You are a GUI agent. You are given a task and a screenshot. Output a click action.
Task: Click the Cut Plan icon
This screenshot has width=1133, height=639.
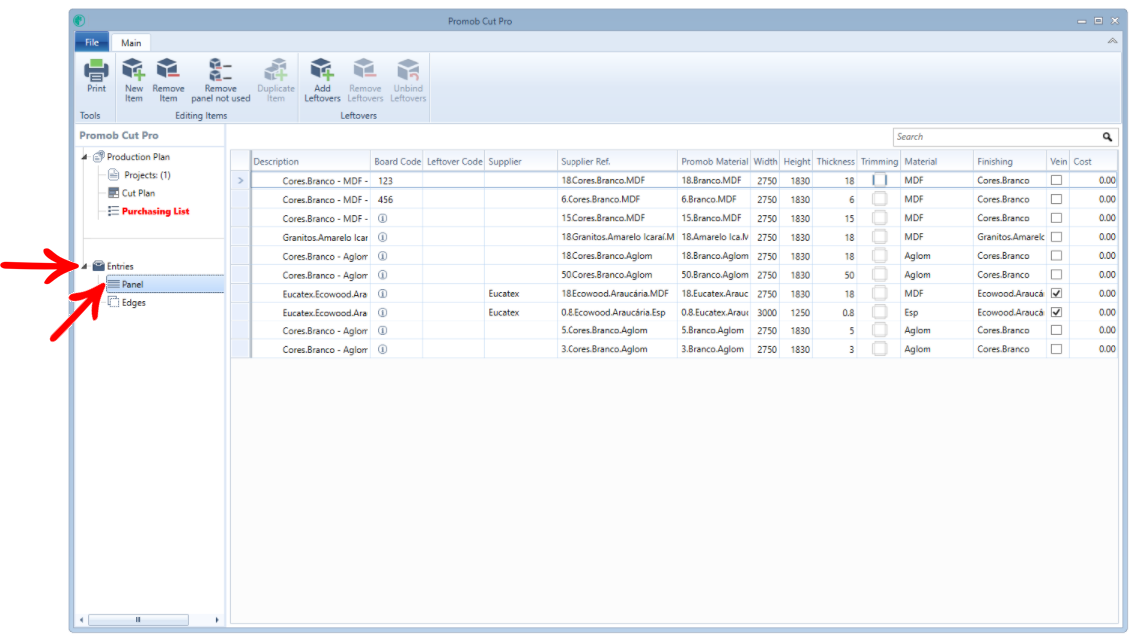pyautogui.click(x=113, y=193)
